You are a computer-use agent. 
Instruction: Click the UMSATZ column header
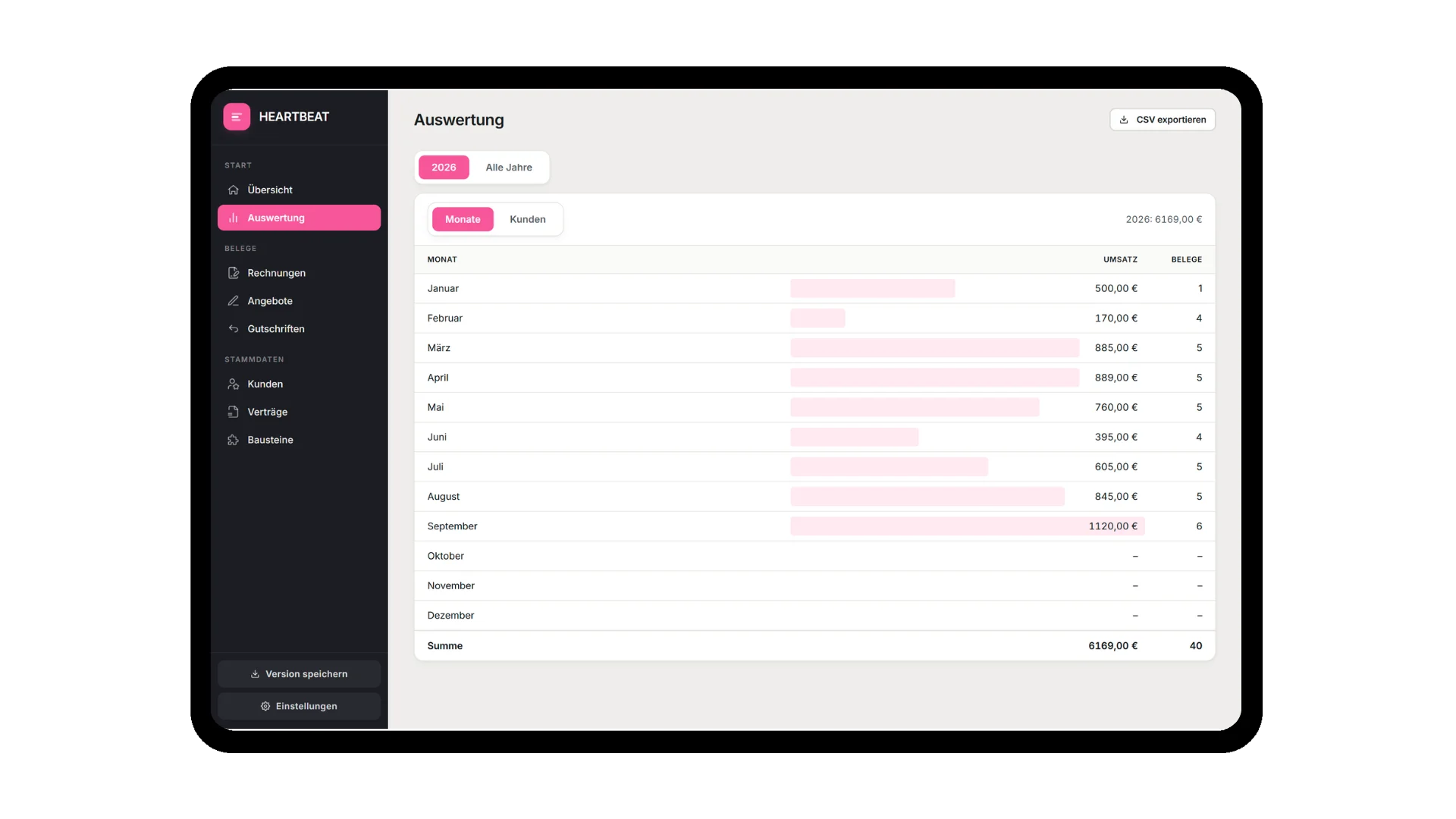coord(1120,259)
